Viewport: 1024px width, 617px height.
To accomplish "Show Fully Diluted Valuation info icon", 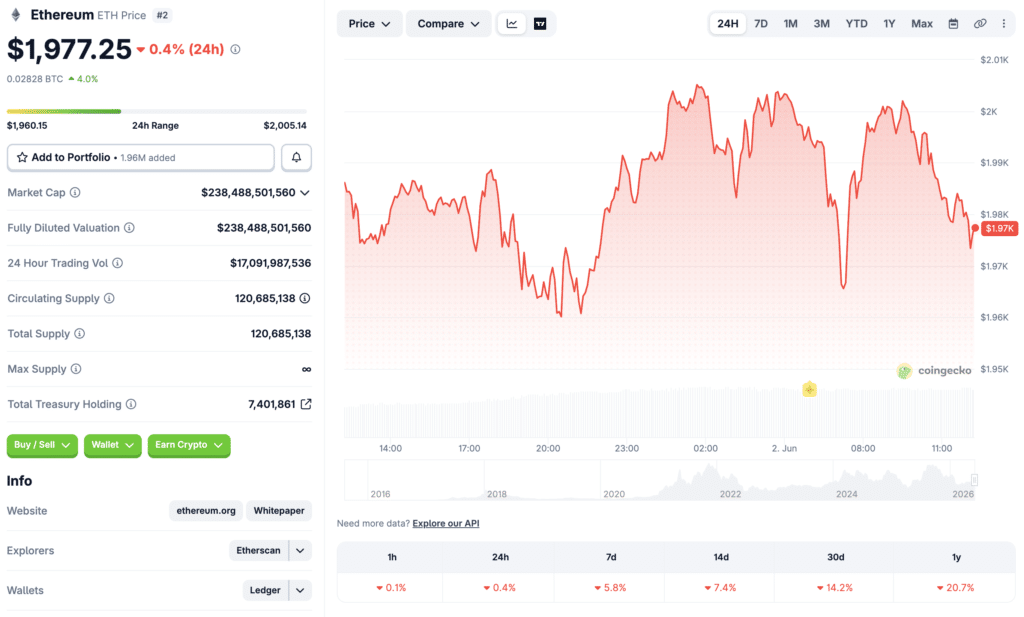I will 129,228.
